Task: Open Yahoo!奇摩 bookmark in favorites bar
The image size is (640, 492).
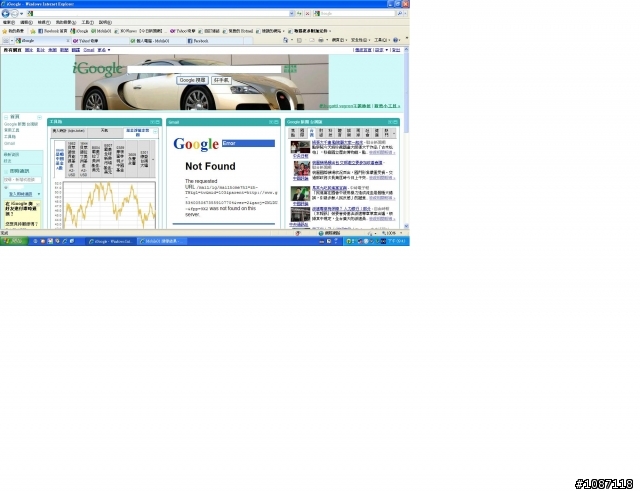Action: (183, 31)
